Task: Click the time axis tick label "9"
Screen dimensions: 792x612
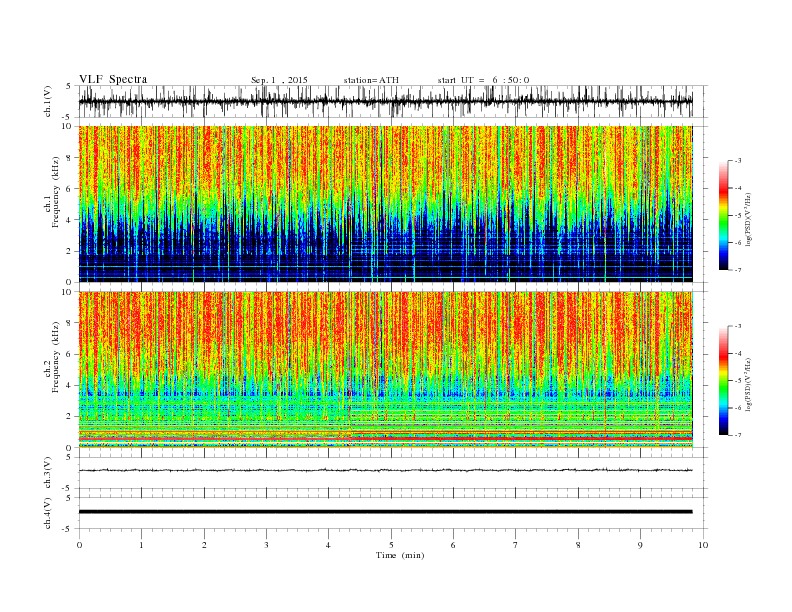Action: click(640, 545)
